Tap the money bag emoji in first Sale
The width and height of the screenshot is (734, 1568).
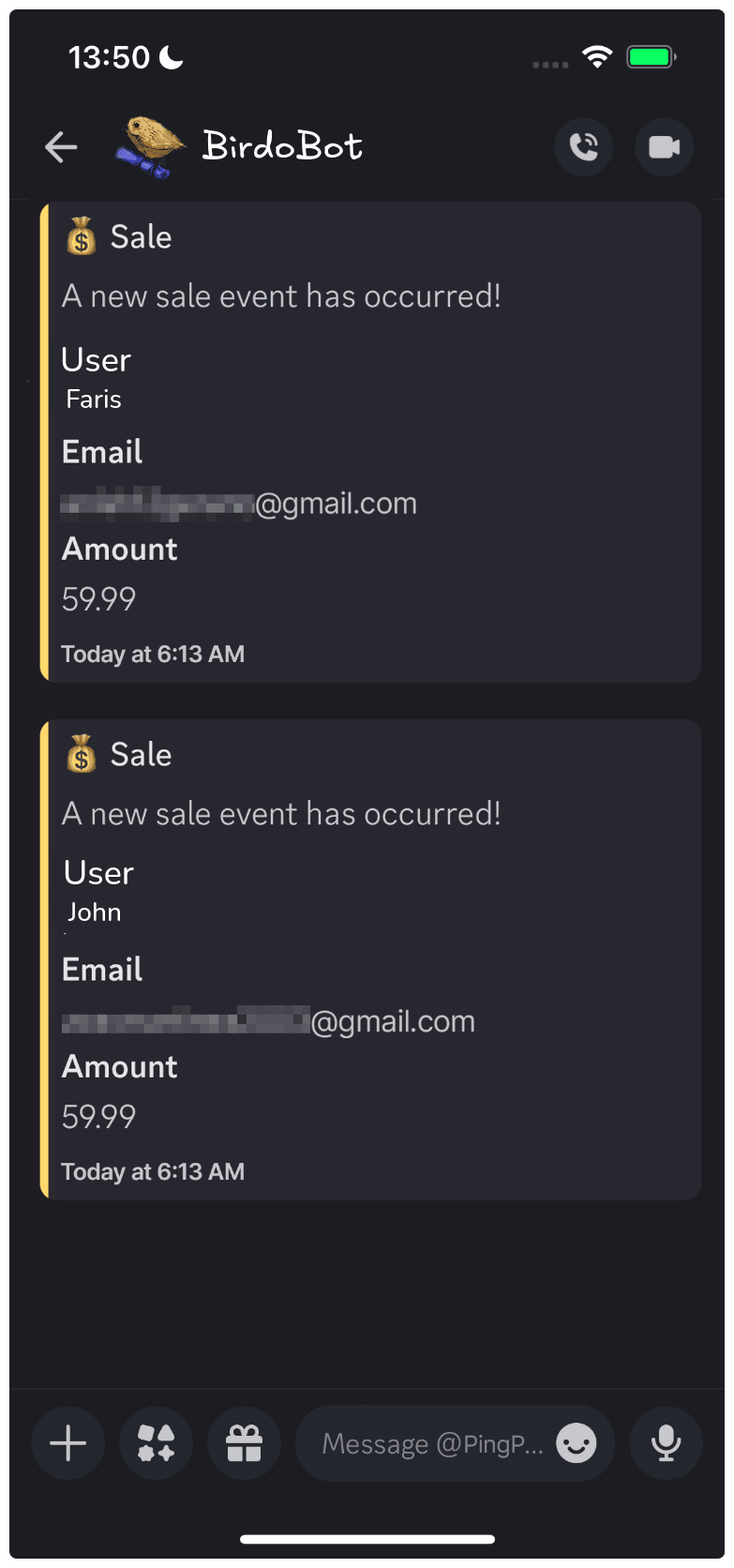coord(82,236)
